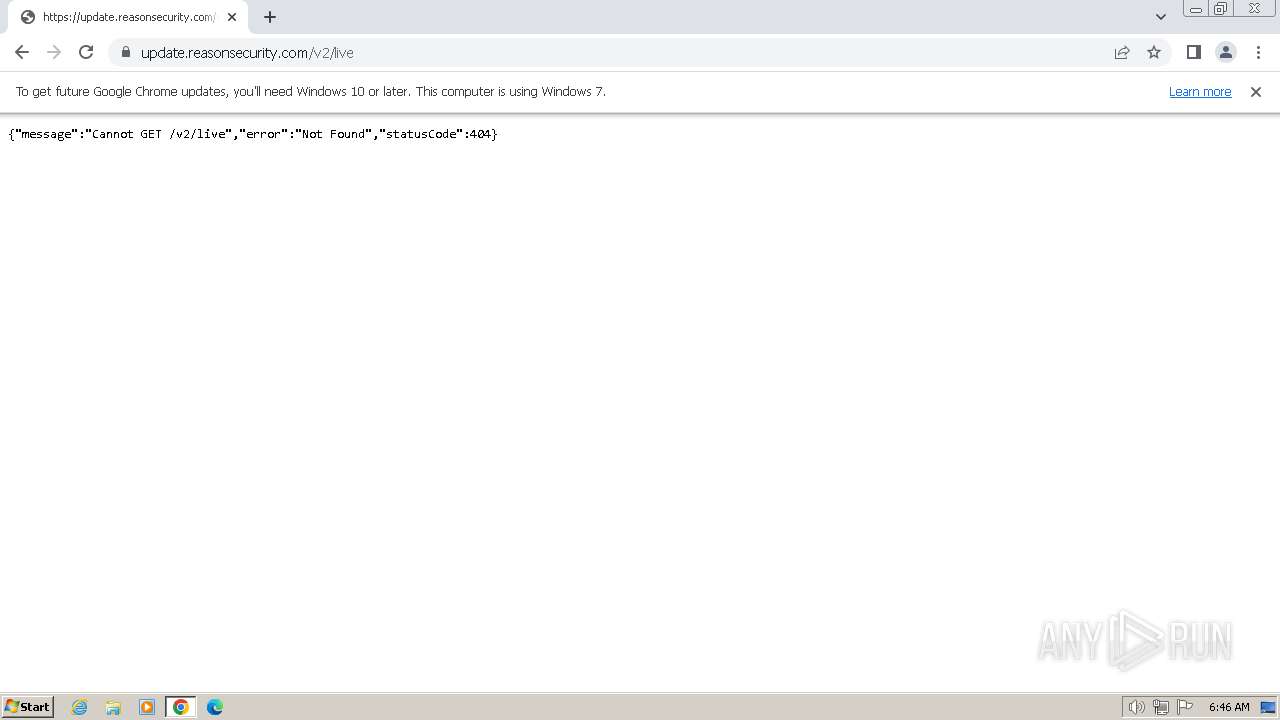Click the JSON 404 error message text
The height and width of the screenshot is (720, 1280).
tap(253, 134)
